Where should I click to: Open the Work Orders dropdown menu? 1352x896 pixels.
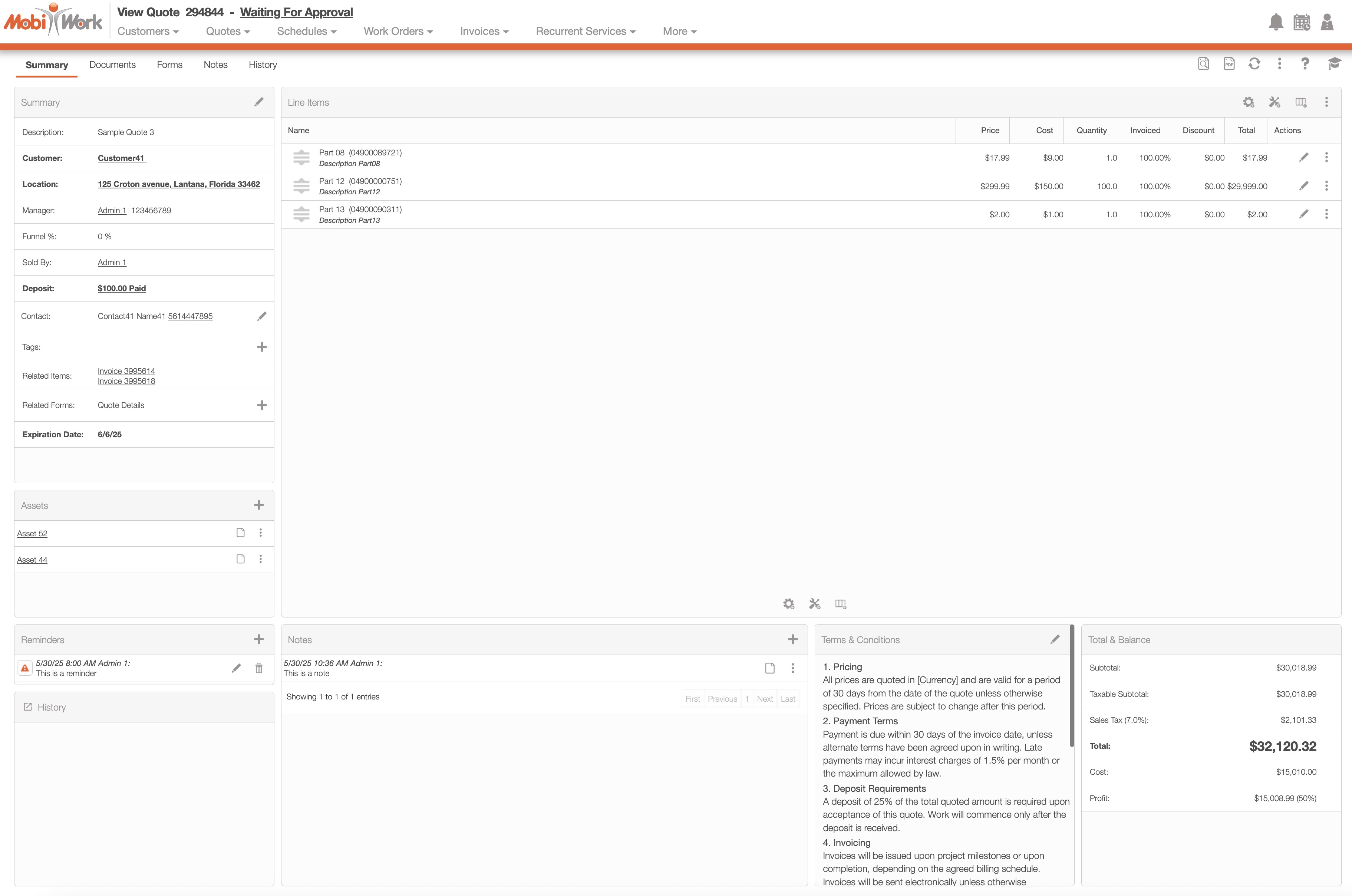coord(398,32)
